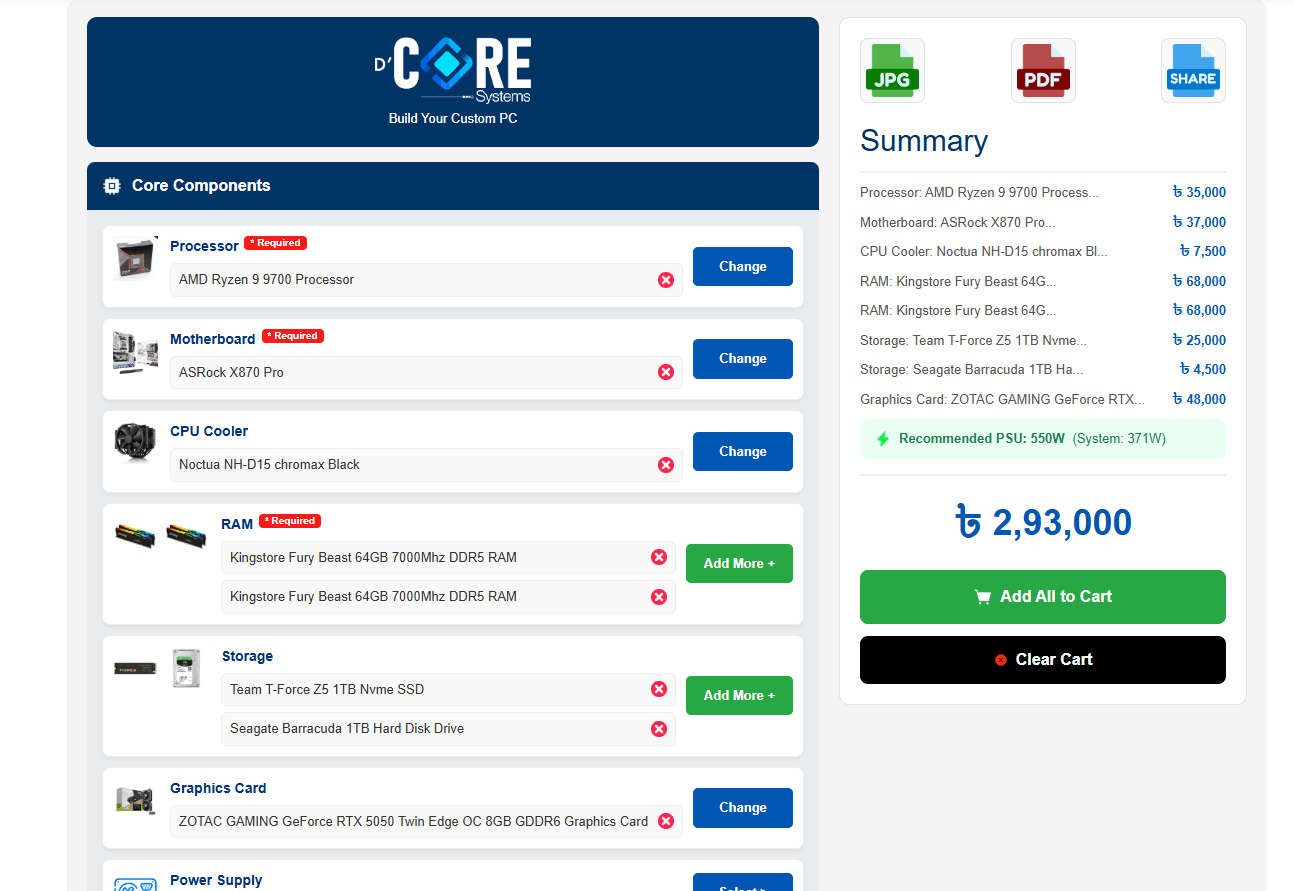
Task: Click the Seagate Barracuda 1TB Hard Disk Drive field
Action: [x=448, y=729]
